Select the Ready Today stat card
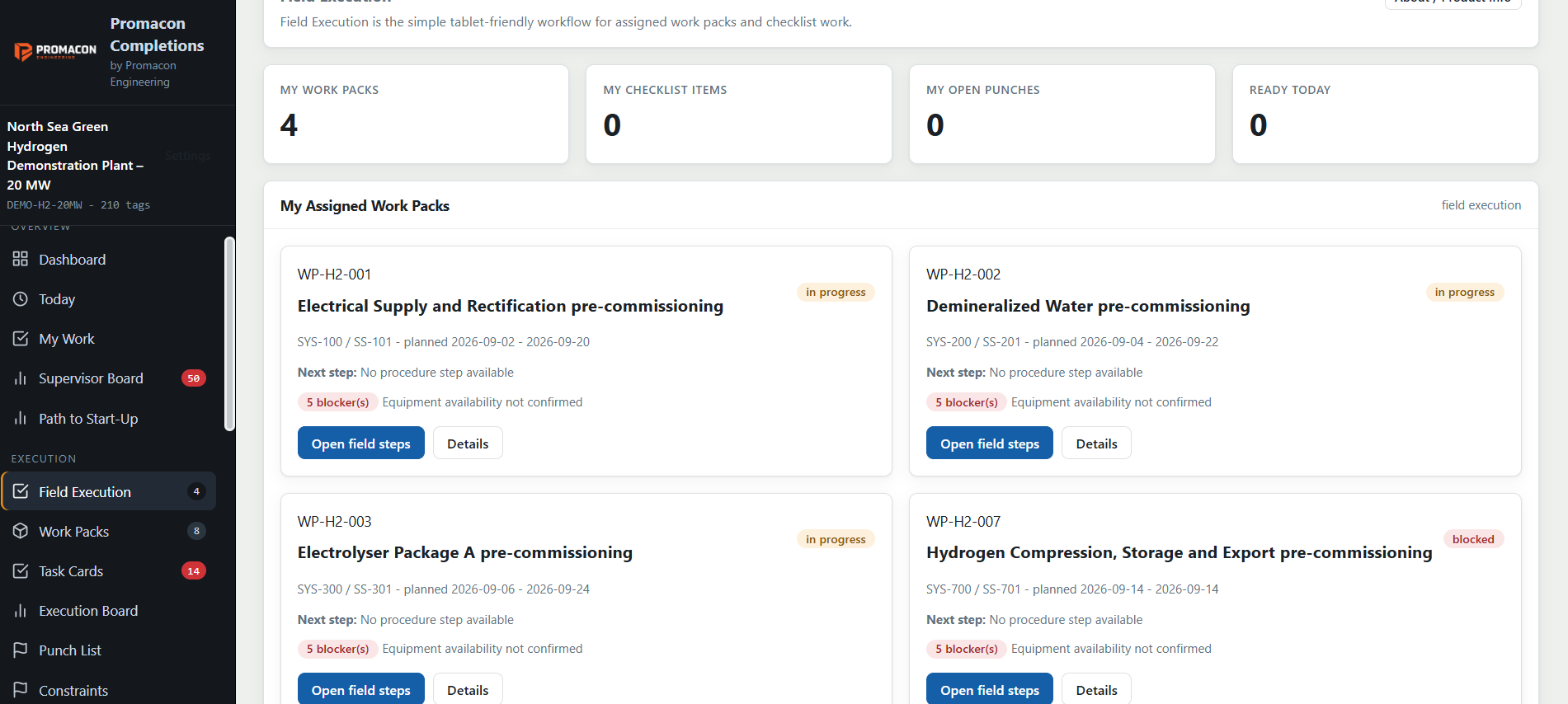Viewport: 1568px width, 704px height. click(x=1385, y=114)
